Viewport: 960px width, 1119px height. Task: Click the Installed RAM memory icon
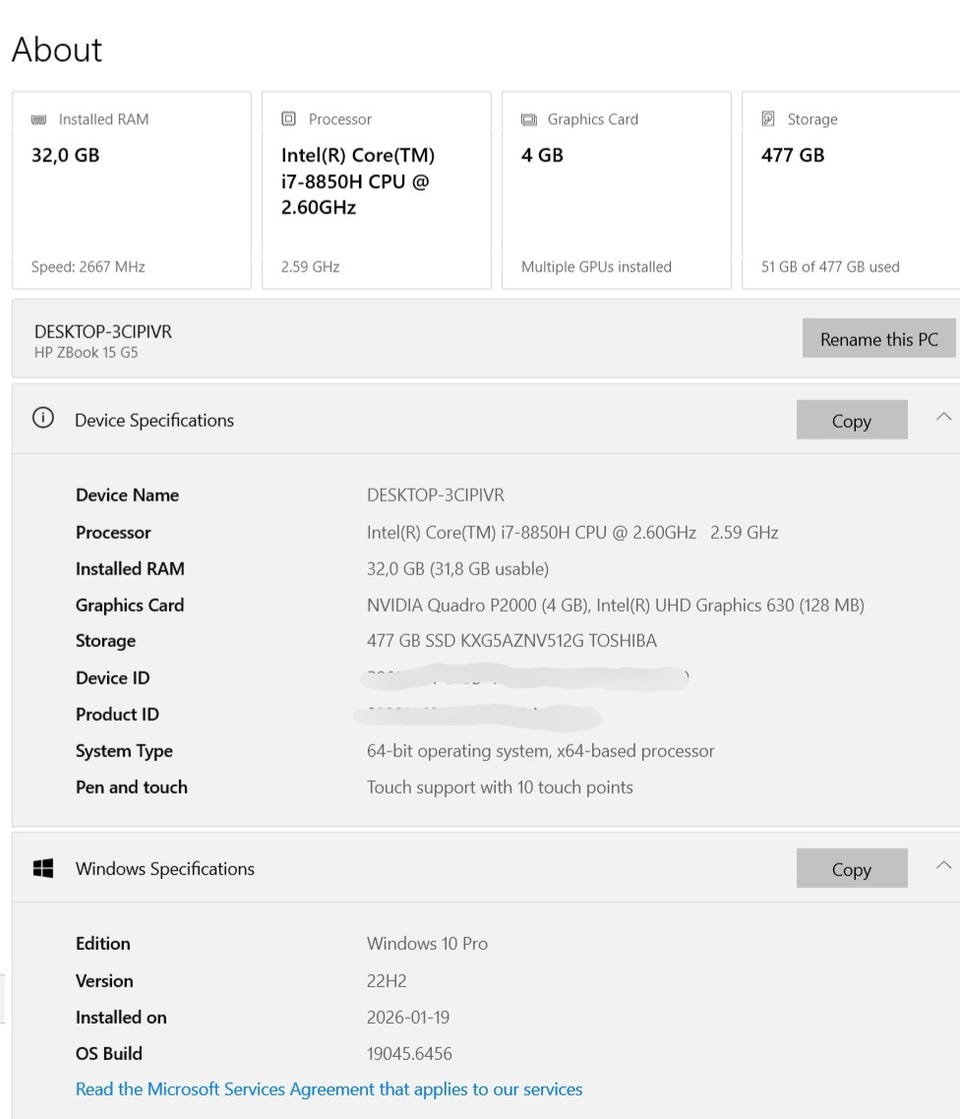tap(39, 119)
